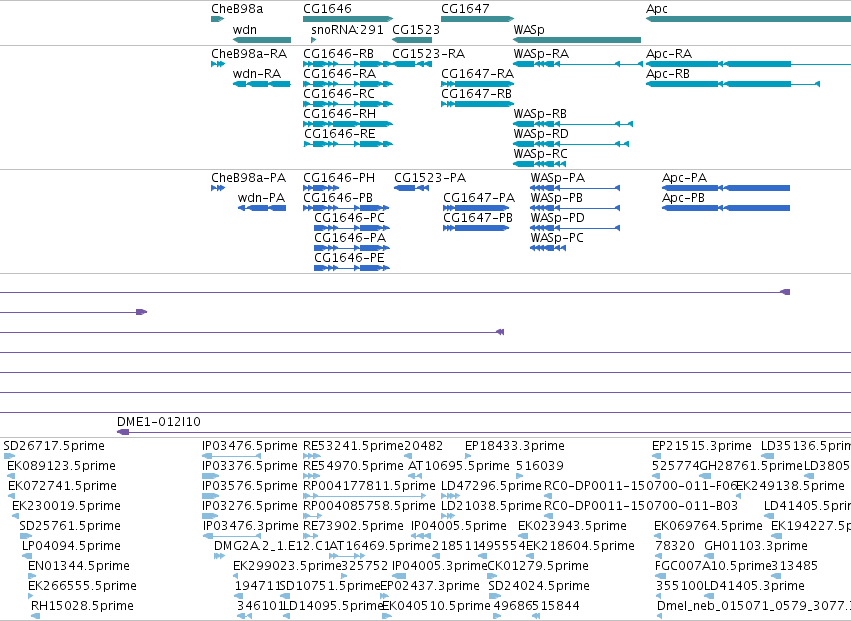Click protein WASp-PC
The width and height of the screenshot is (851, 621).
pyautogui.click(x=548, y=248)
